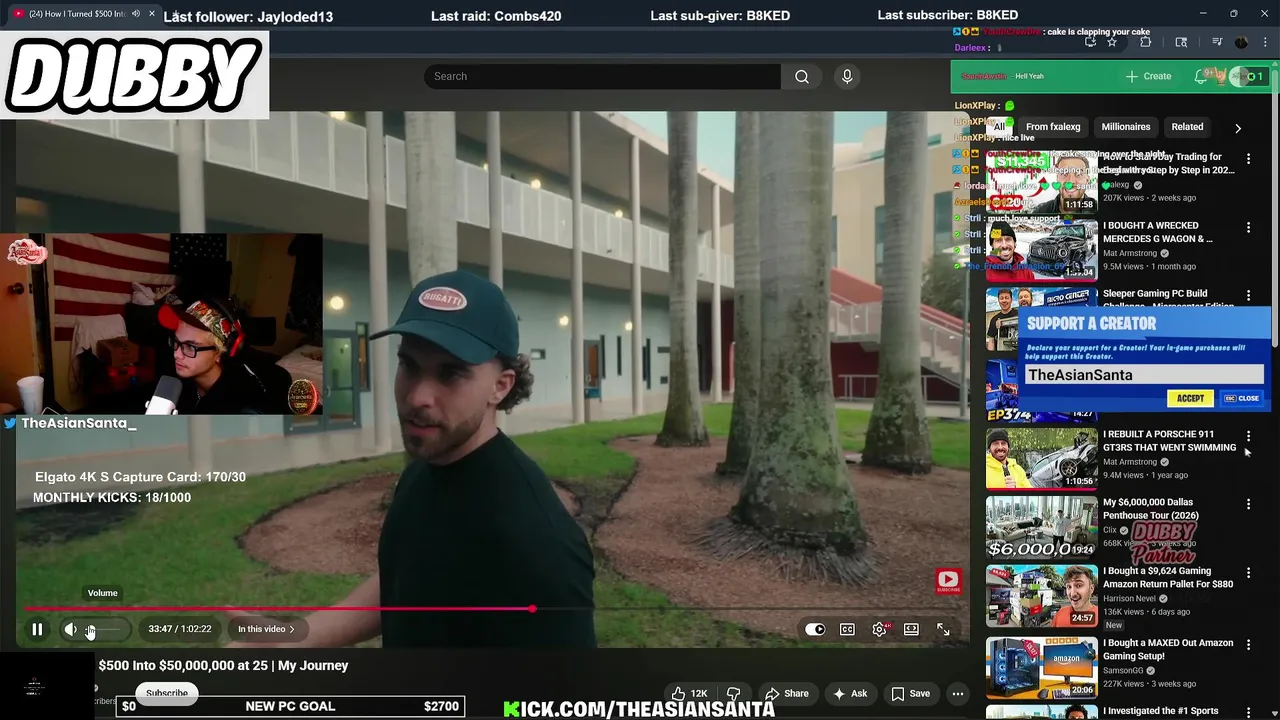Viewport: 1280px width, 720px height.
Task: Open the browser profile avatar
Action: click(1241, 42)
